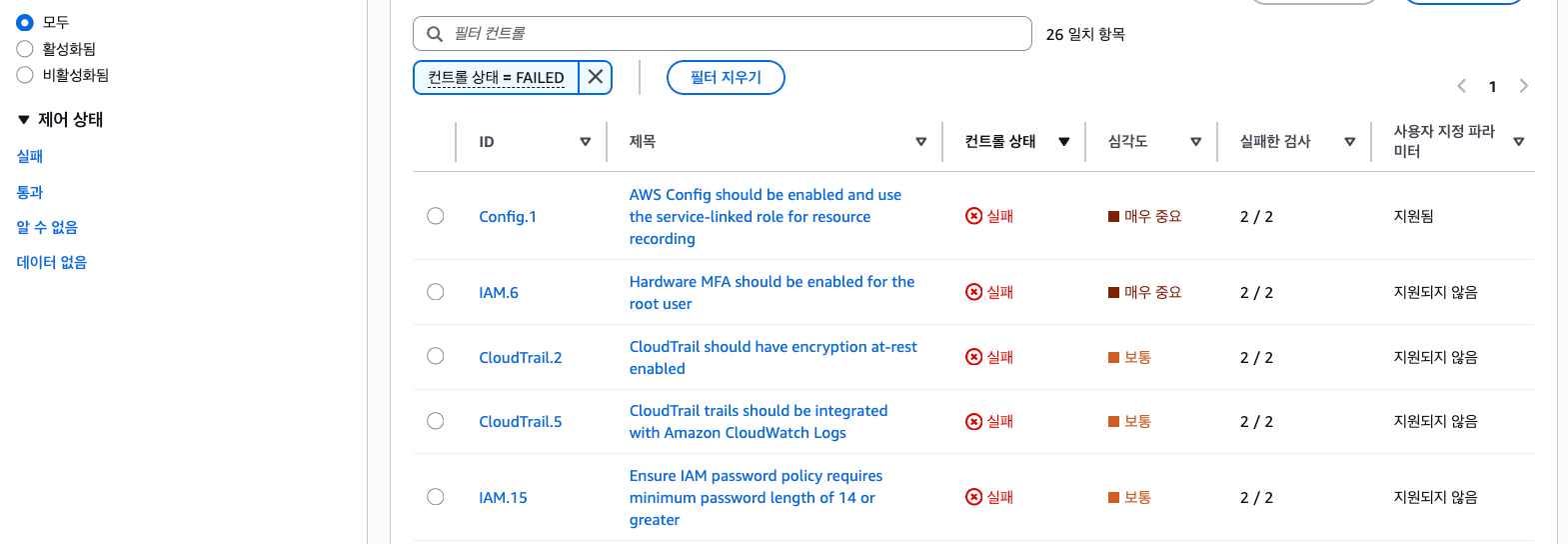Viewport: 1568px width, 544px height.
Task: Go to previous results page
Action: pyautogui.click(x=1462, y=86)
